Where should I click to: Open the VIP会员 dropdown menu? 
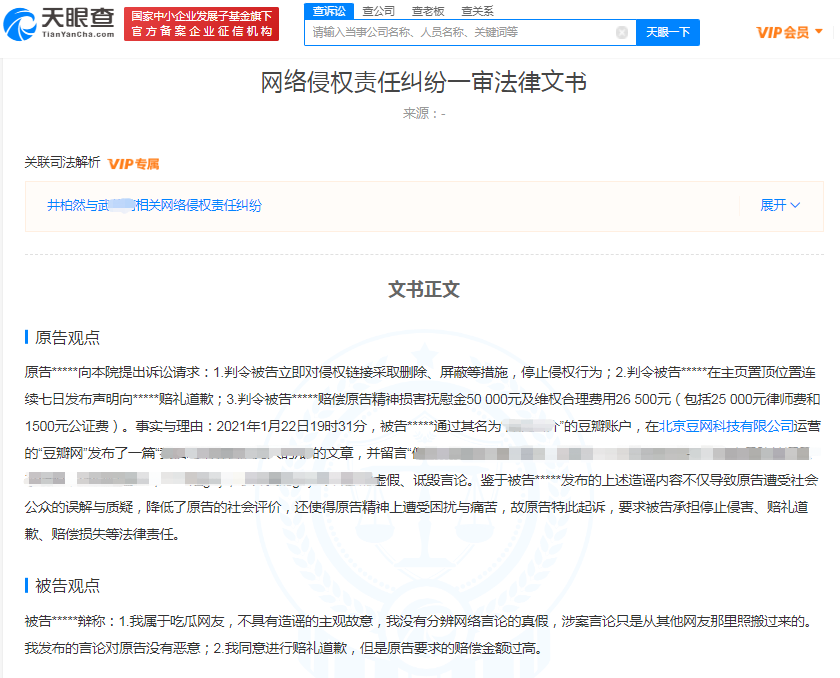pos(789,32)
